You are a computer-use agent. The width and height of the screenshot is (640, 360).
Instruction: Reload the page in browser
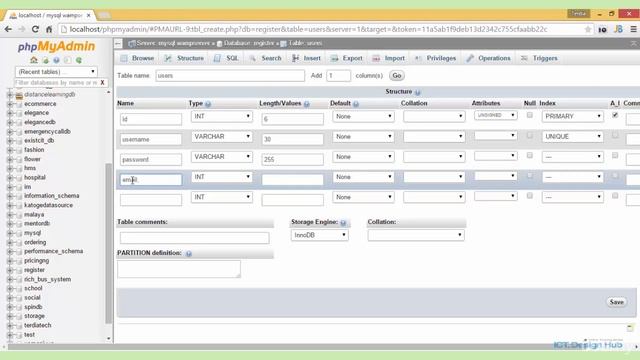[x=35, y=29]
